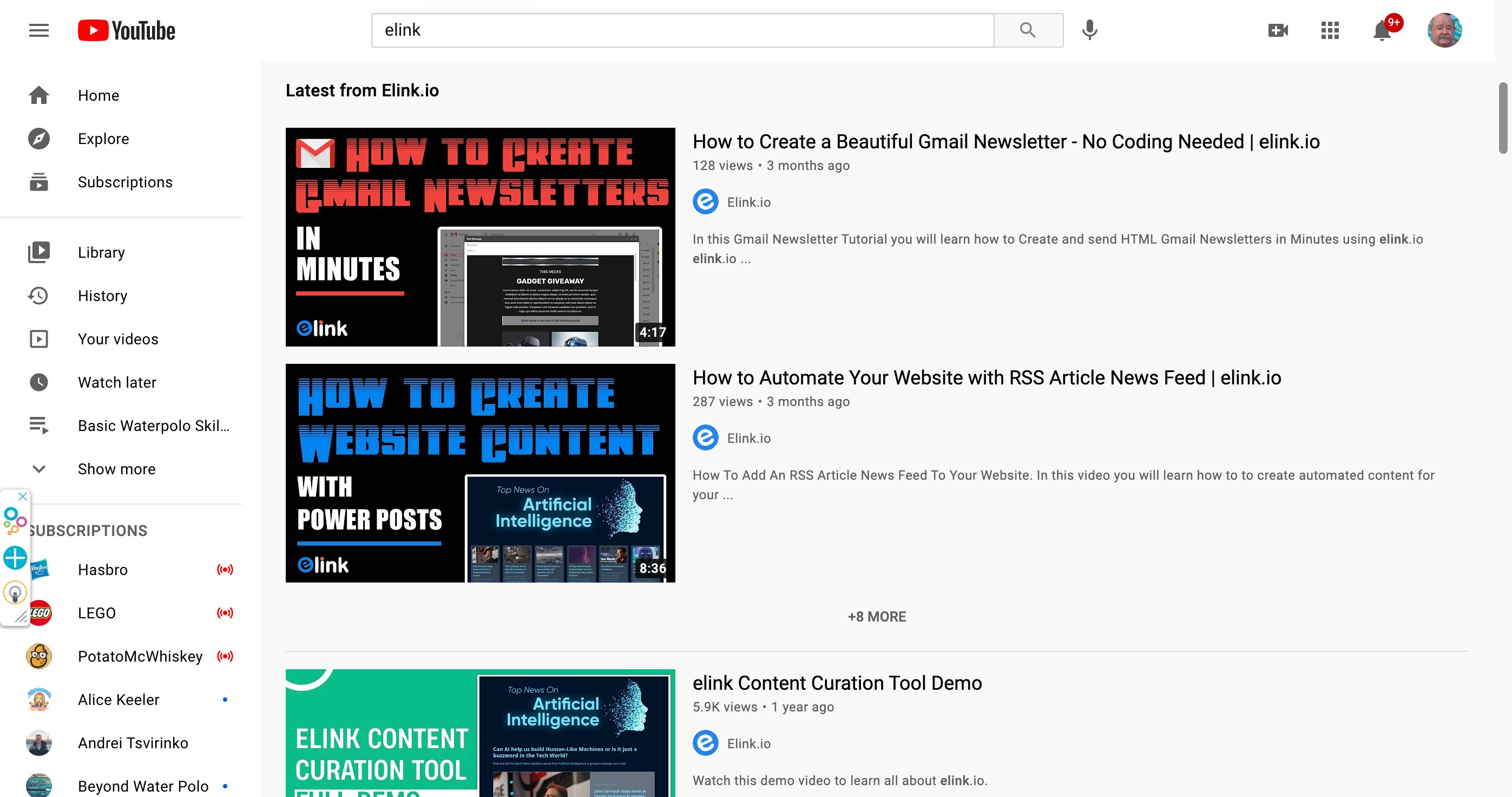Viewport: 1512px width, 797px height.
Task: Open notifications bell
Action: (1382, 30)
